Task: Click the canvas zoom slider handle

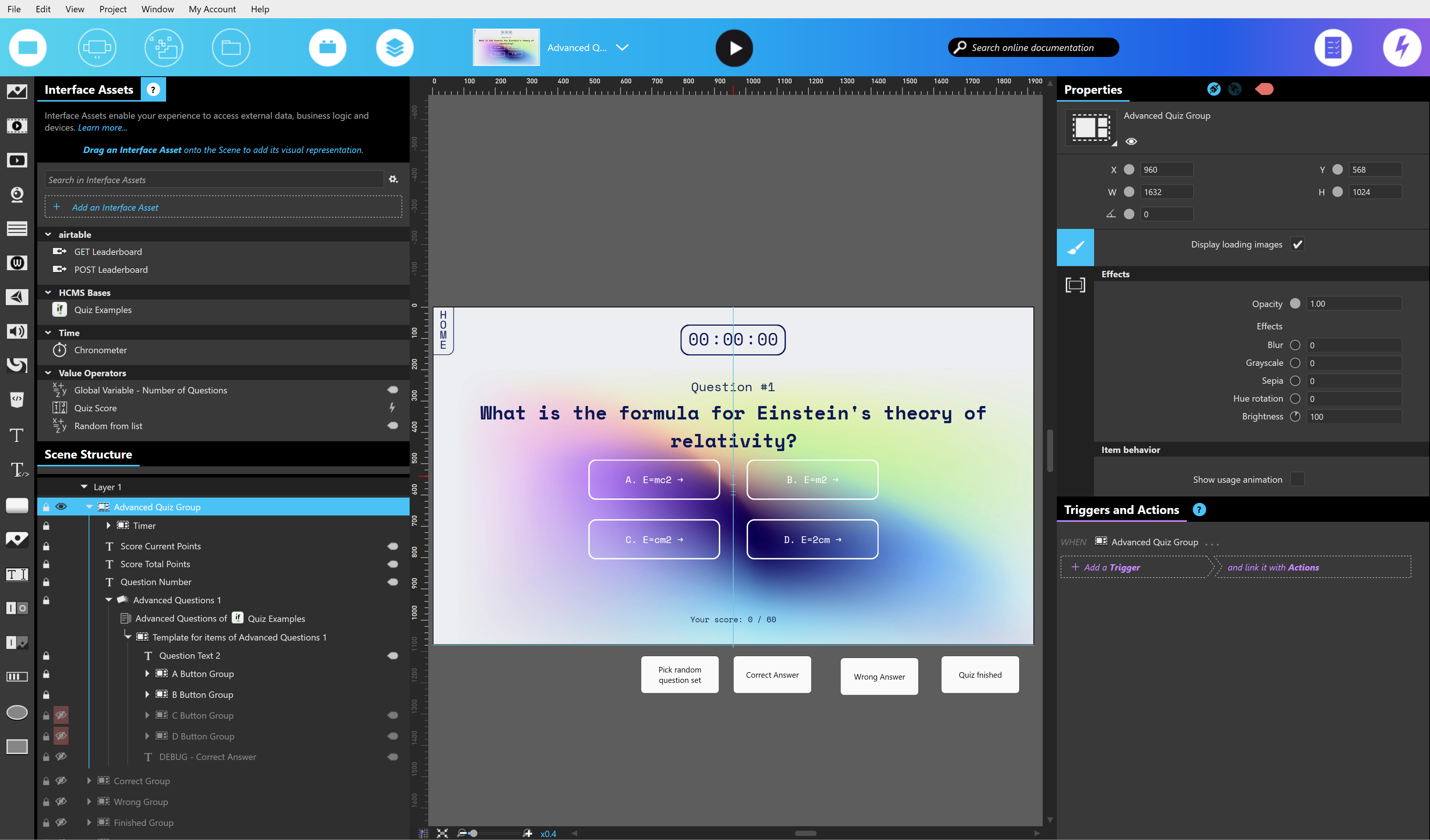Action: (x=473, y=833)
